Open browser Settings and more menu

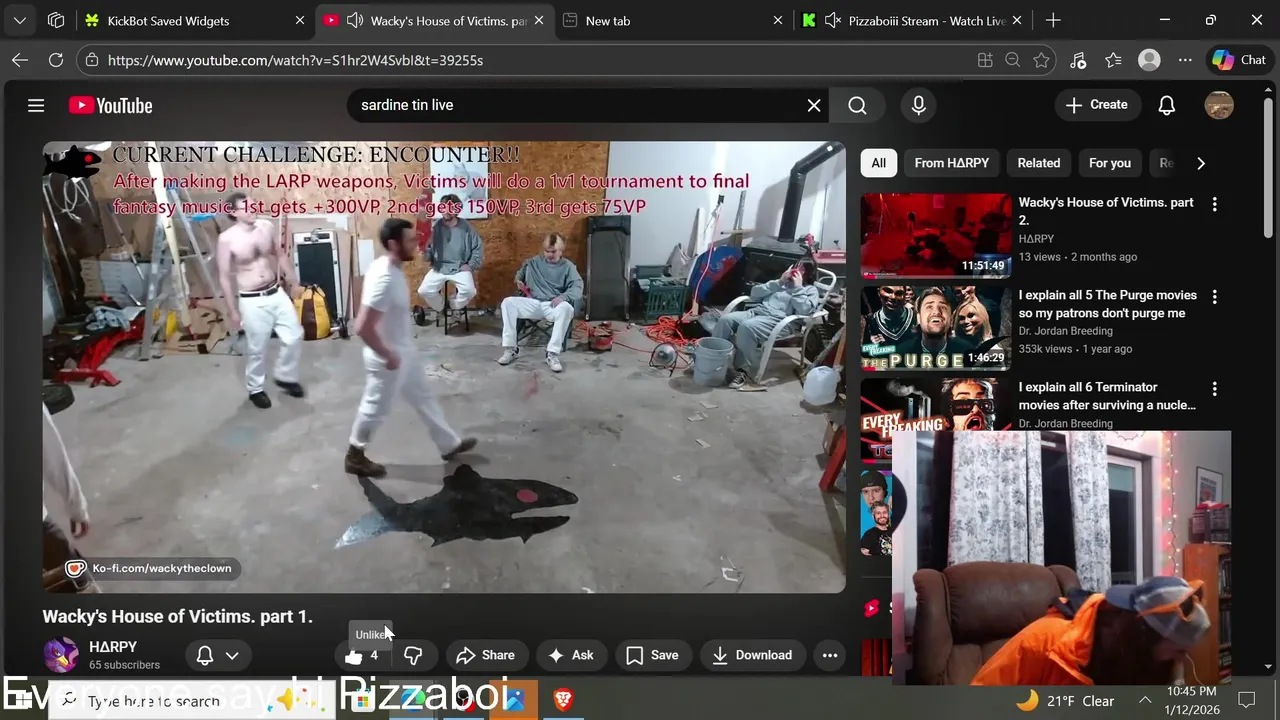pos(1185,60)
